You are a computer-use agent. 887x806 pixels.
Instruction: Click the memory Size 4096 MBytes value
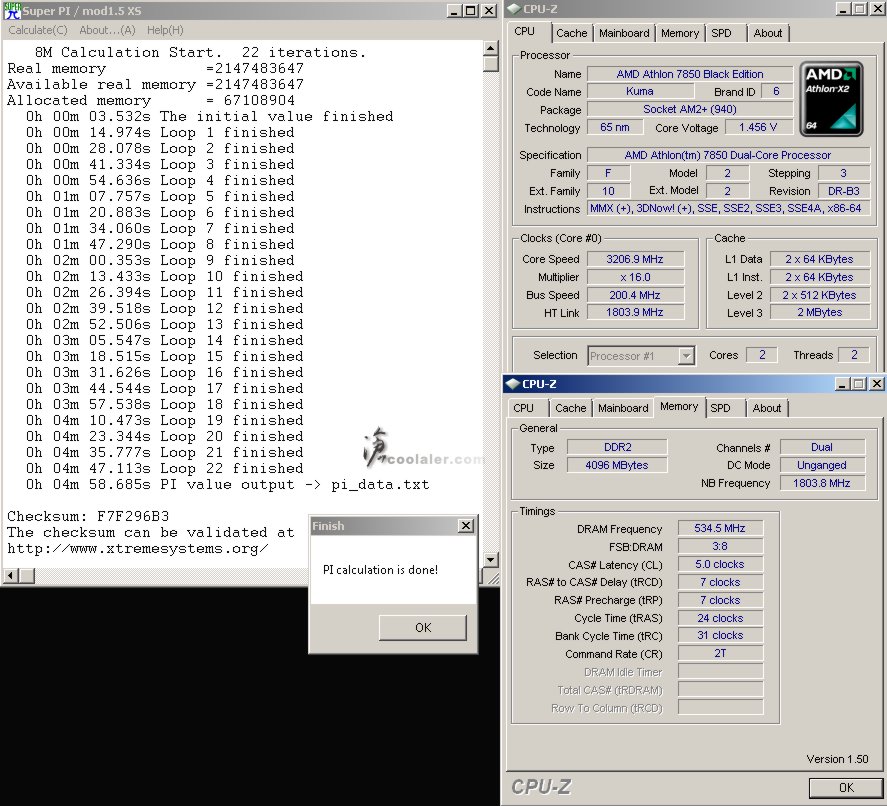pos(617,465)
